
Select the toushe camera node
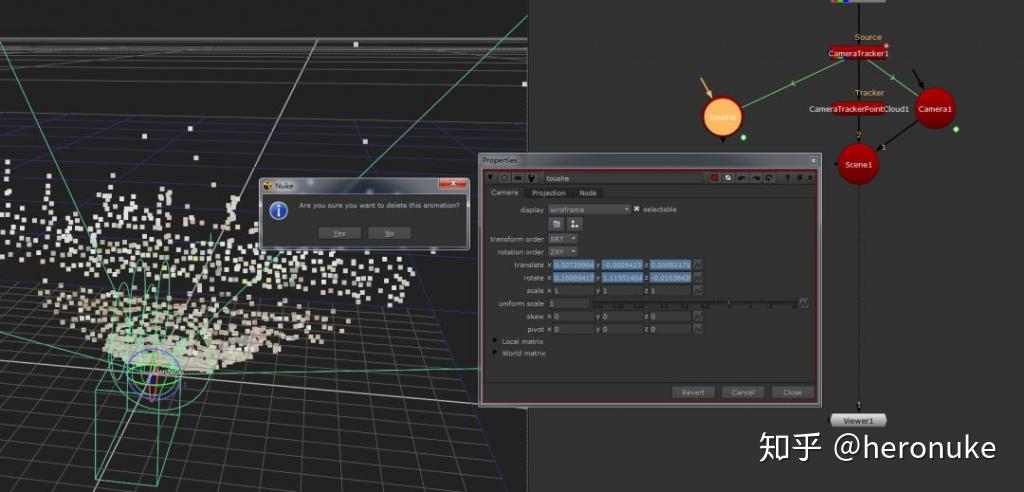[x=722, y=117]
